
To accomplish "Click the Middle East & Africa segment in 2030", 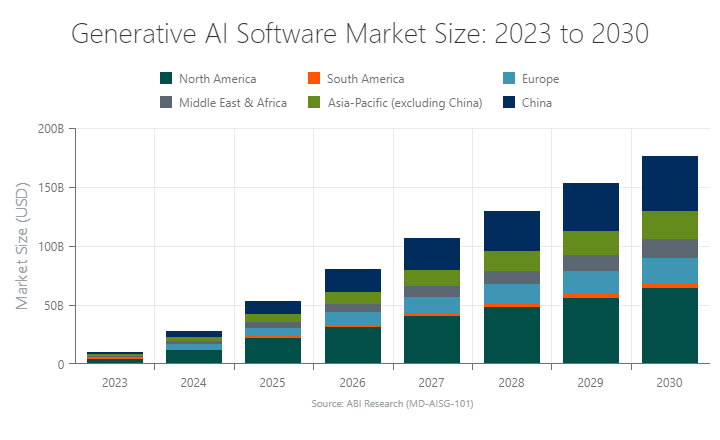I will pyautogui.click(x=670, y=248).
